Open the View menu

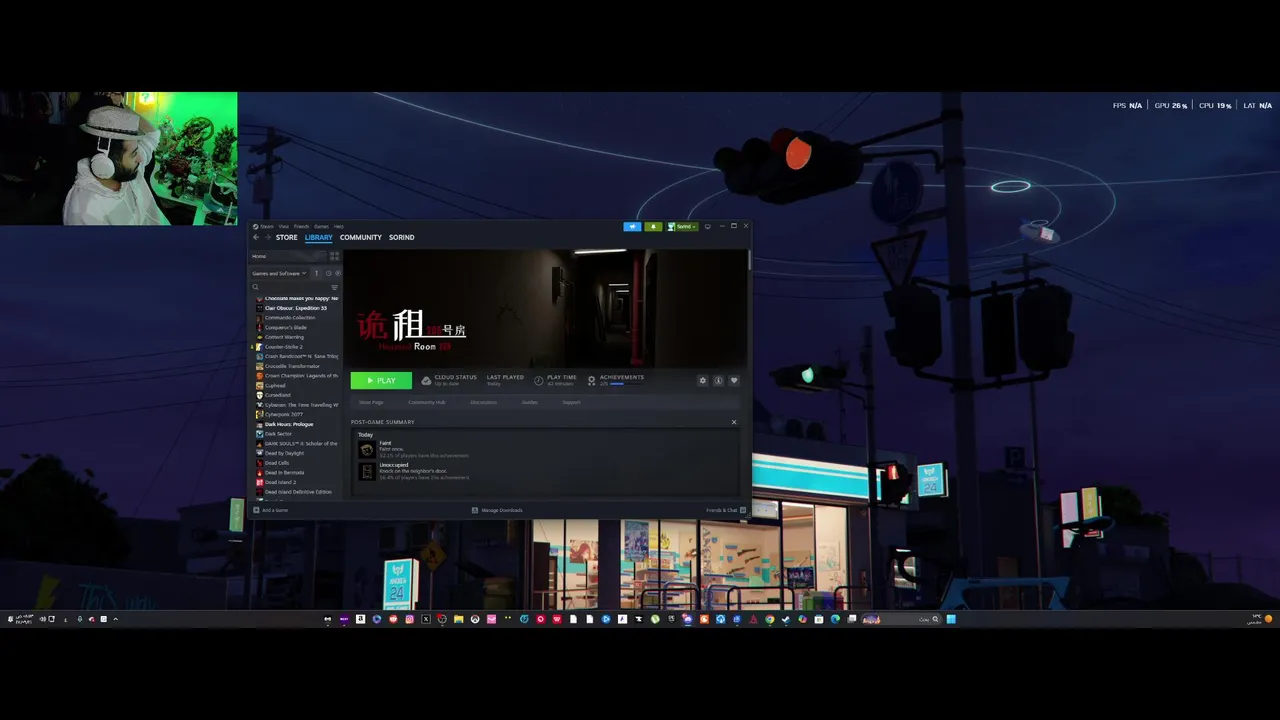(284, 226)
